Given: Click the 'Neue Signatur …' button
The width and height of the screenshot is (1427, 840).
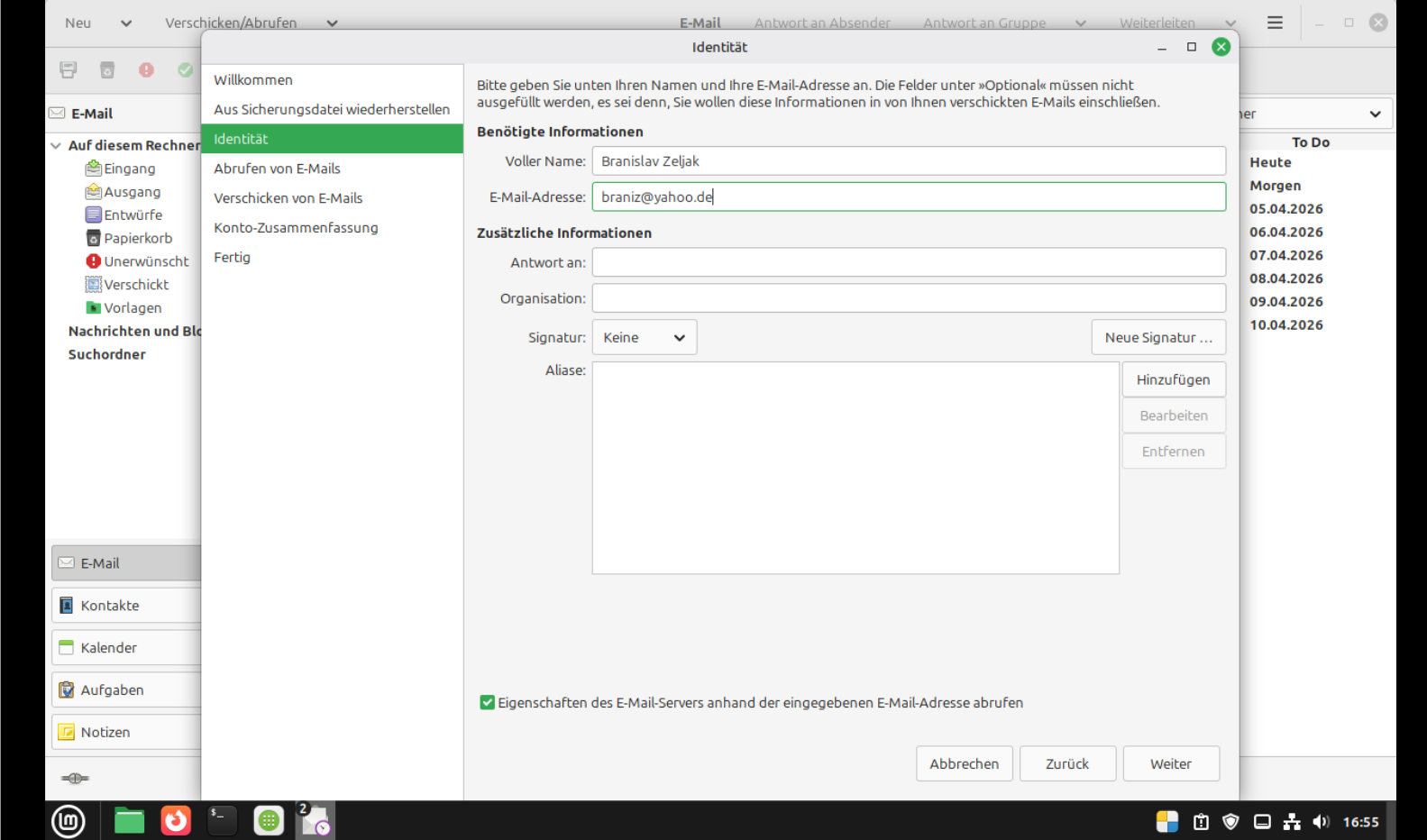Looking at the screenshot, I should pos(1157,337).
